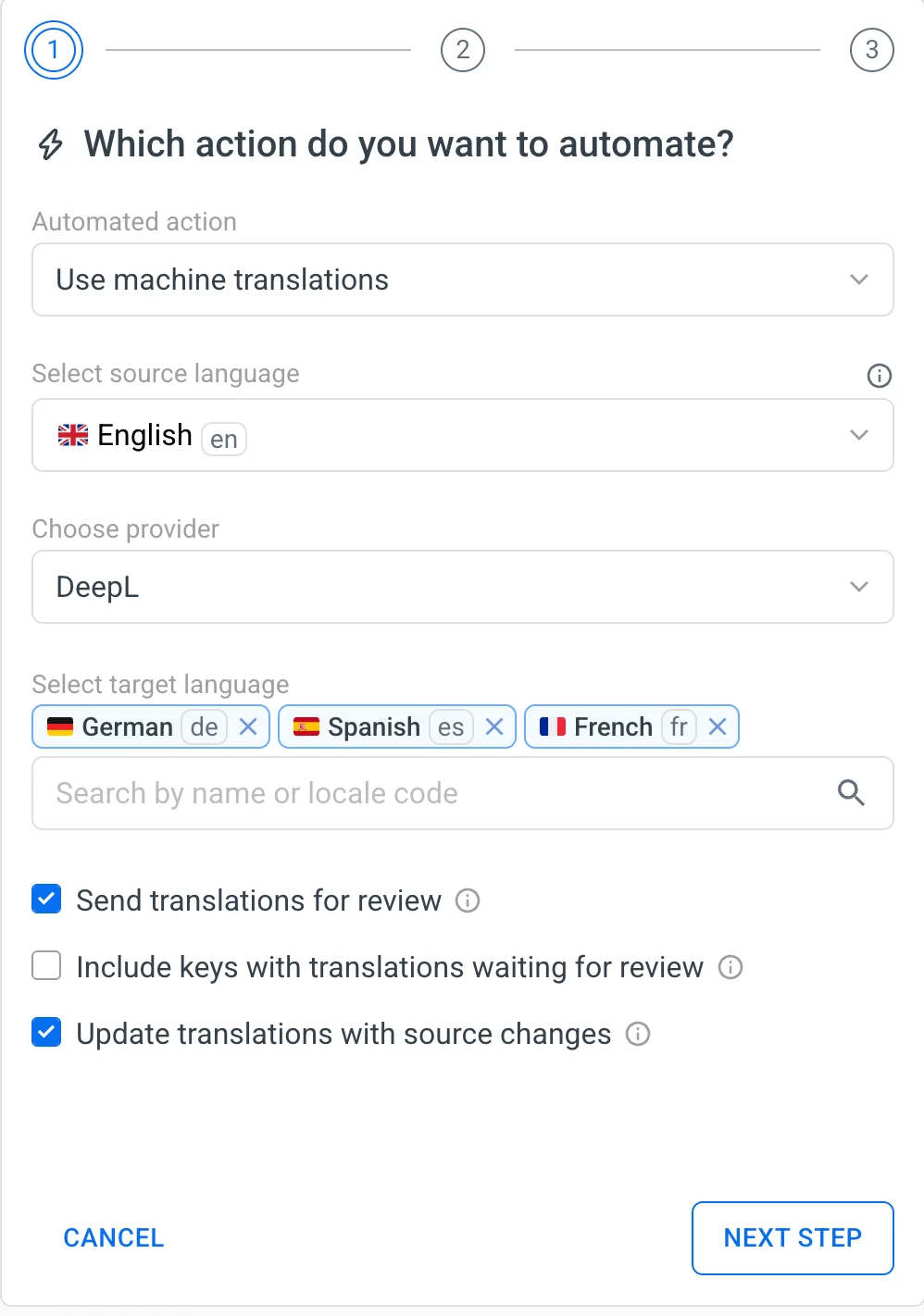This screenshot has height=1316, width=924.
Task: Show info for Include keys waiting for review
Action: point(730,967)
